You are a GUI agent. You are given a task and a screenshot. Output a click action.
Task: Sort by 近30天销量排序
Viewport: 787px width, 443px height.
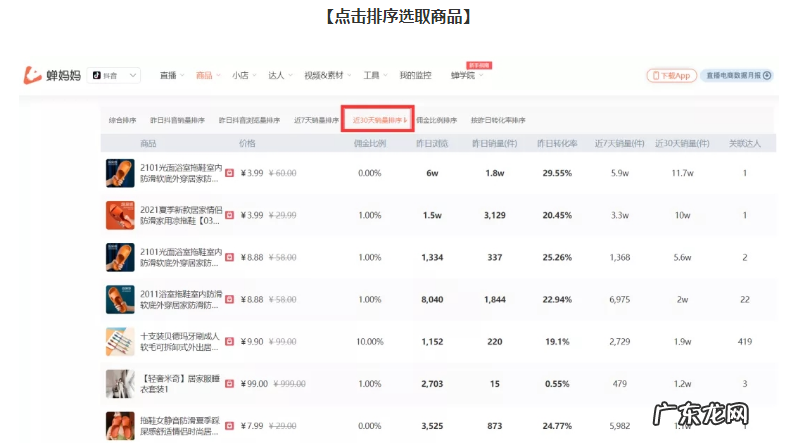(x=379, y=120)
